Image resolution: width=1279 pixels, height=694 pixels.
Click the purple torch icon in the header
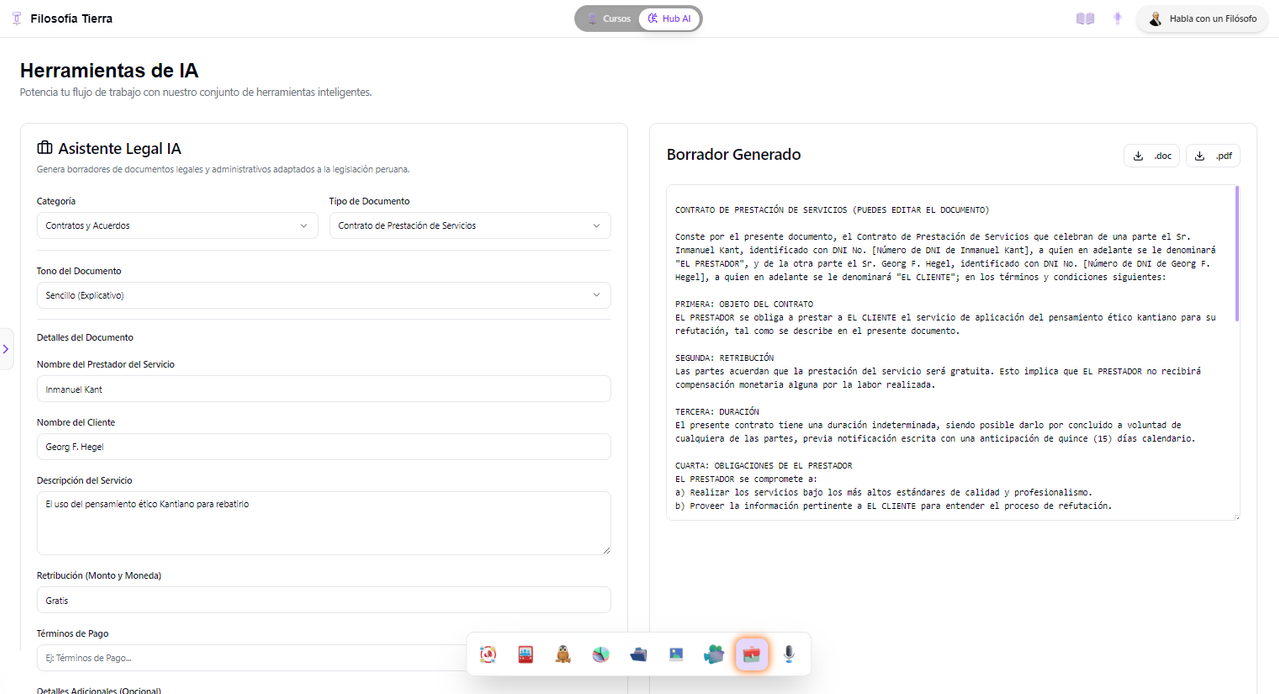click(x=1117, y=19)
